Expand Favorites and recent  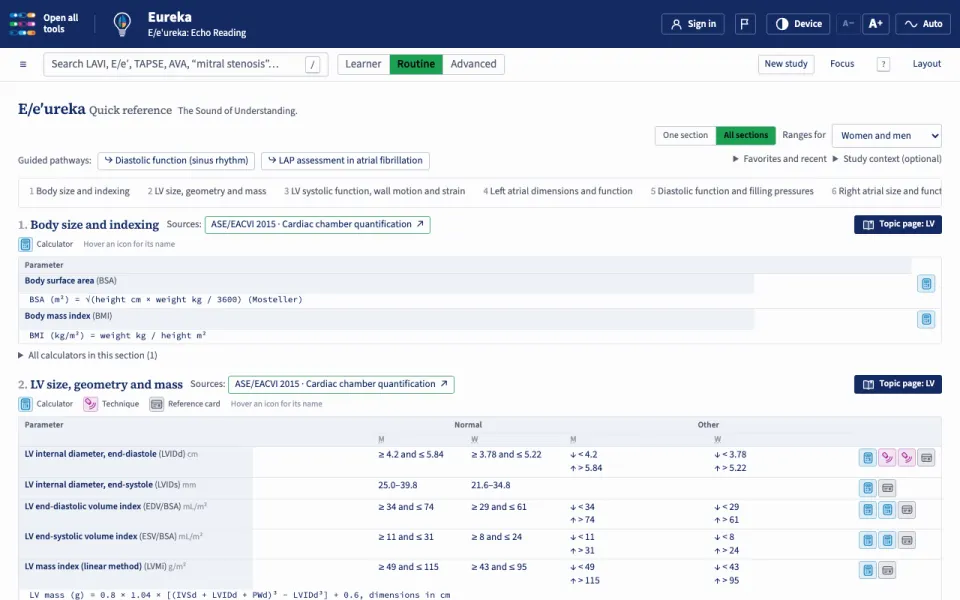pyautogui.click(x=779, y=159)
